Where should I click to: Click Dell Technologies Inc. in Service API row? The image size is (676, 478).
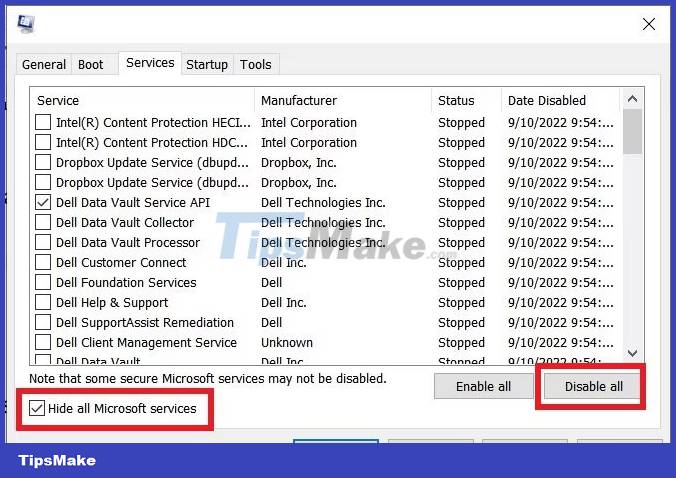(x=323, y=203)
